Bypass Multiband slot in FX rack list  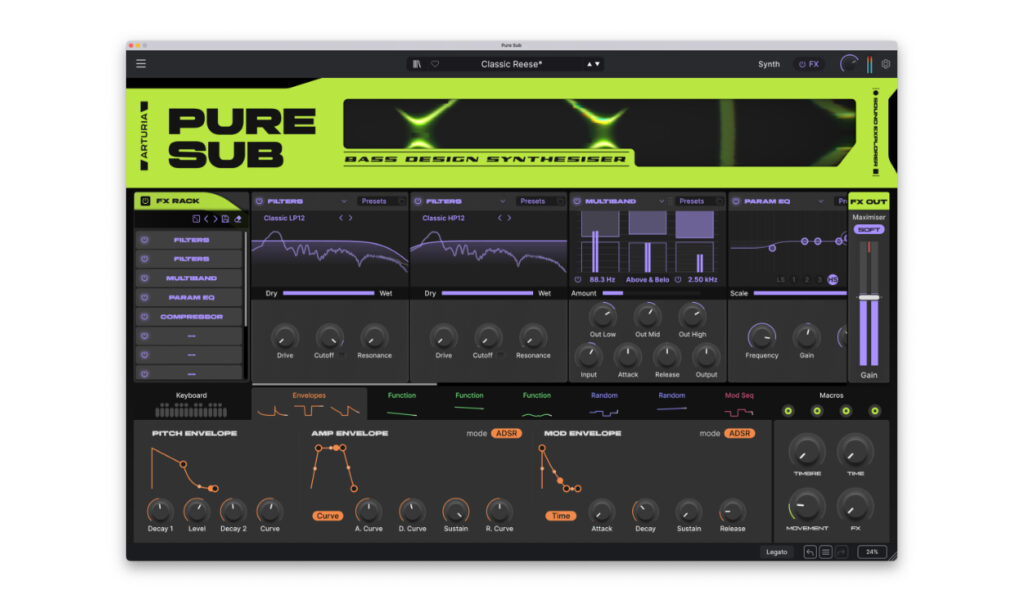point(144,278)
